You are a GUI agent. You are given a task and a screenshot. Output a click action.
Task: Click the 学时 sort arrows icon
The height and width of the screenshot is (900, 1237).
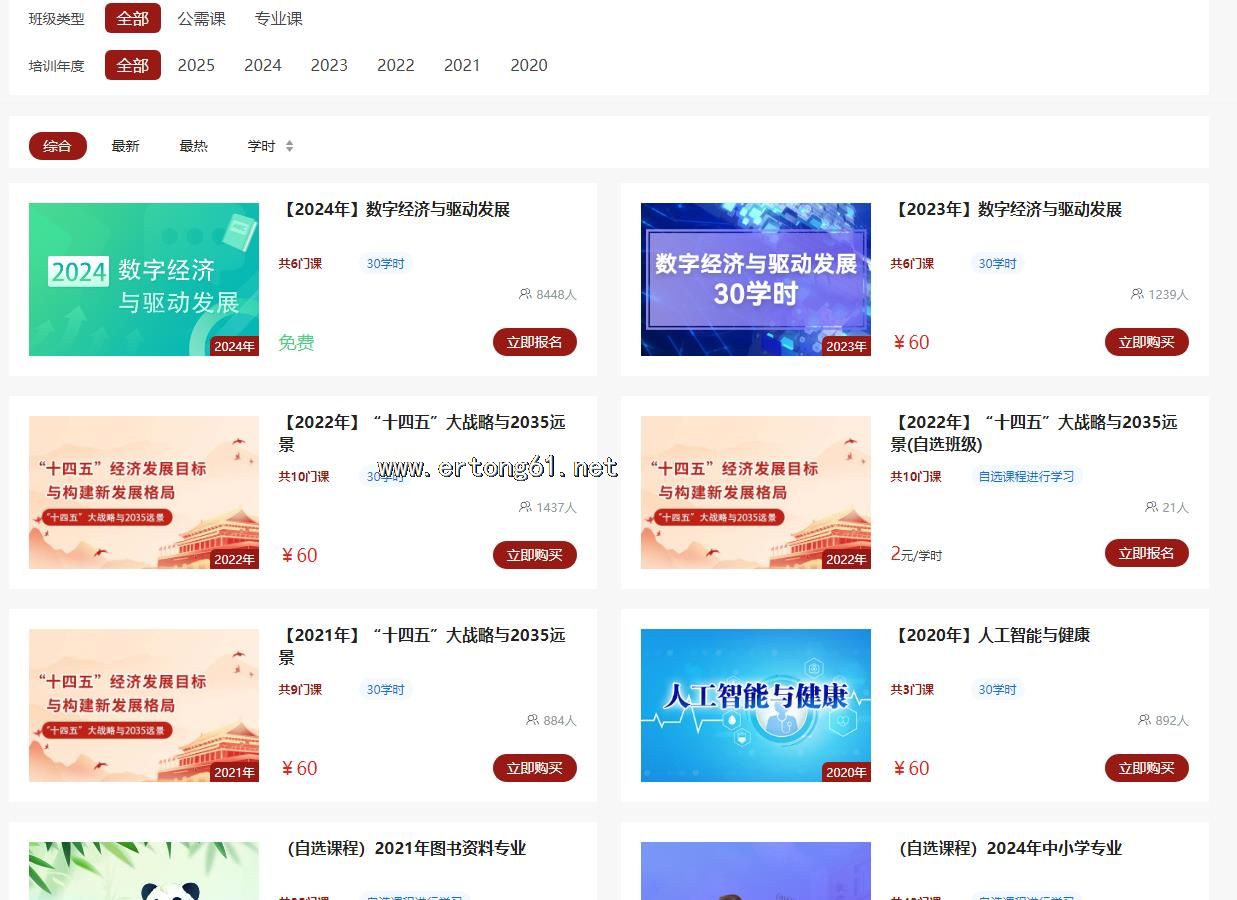(x=289, y=146)
